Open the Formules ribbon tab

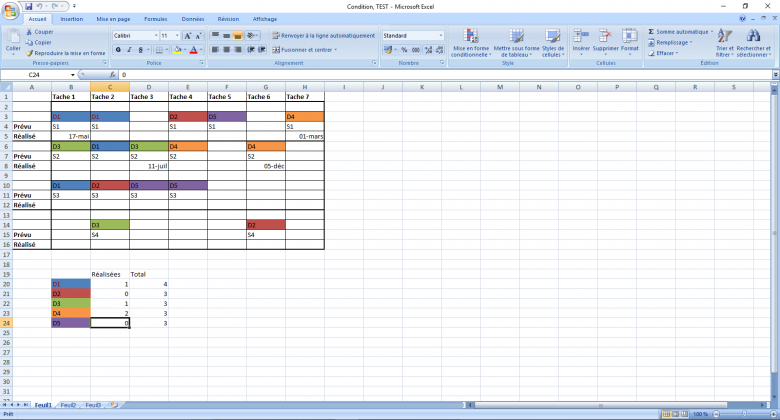pyautogui.click(x=155, y=19)
